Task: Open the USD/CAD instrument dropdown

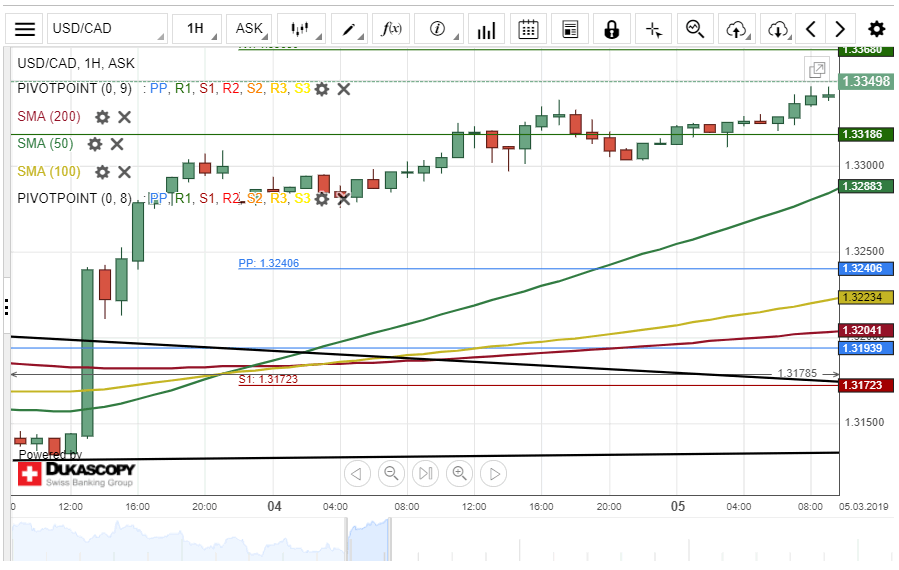Action: point(107,29)
